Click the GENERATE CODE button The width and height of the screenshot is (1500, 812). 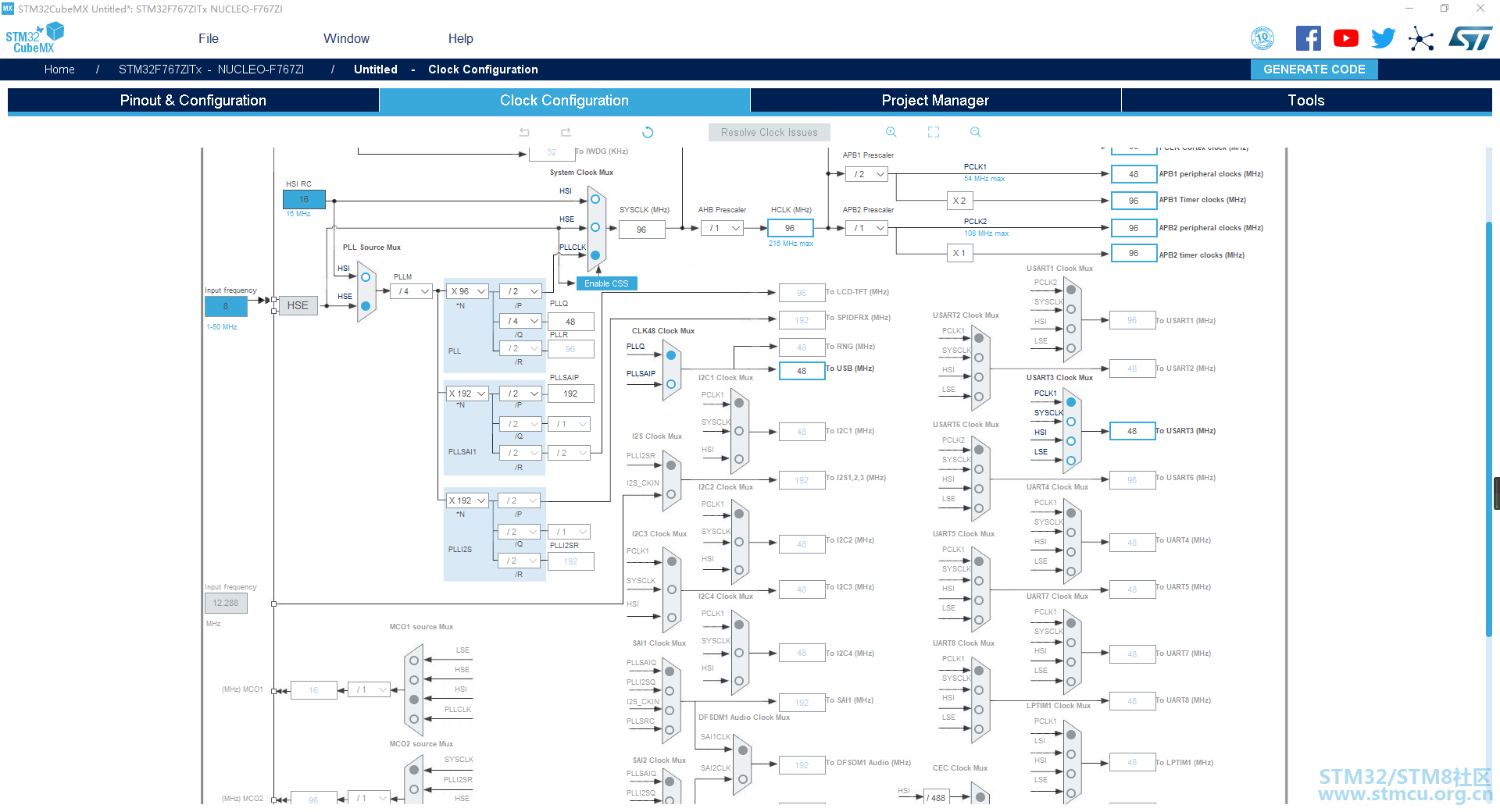[x=1314, y=69]
